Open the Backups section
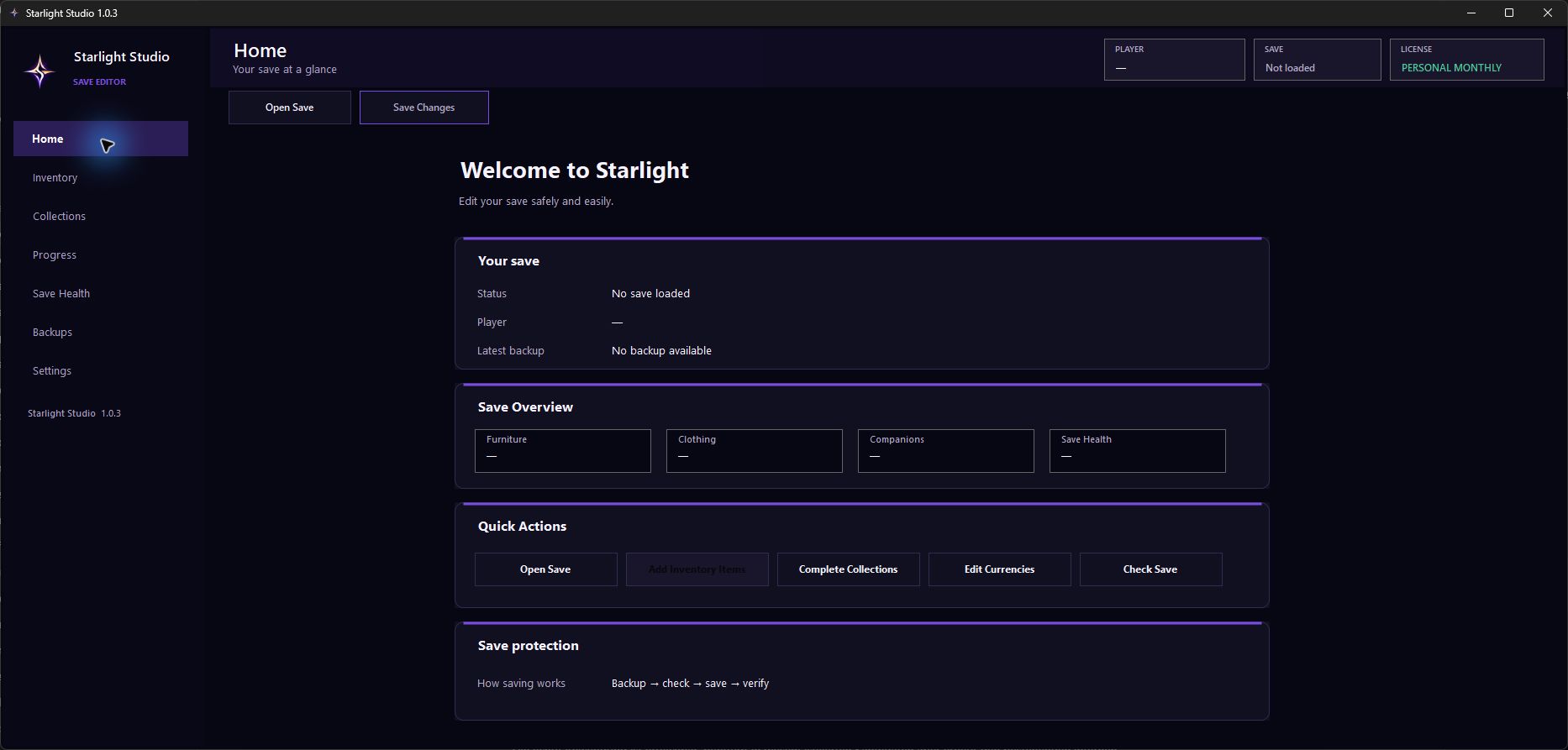1568x750 pixels. pyautogui.click(x=101, y=332)
